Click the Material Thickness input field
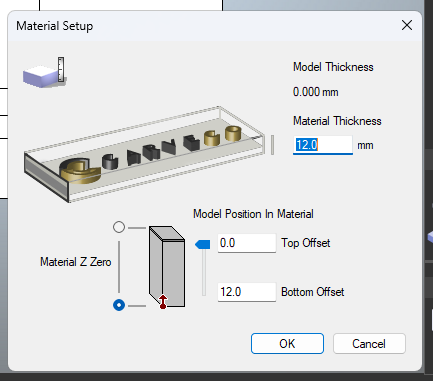The width and height of the screenshot is (433, 381). [323, 145]
